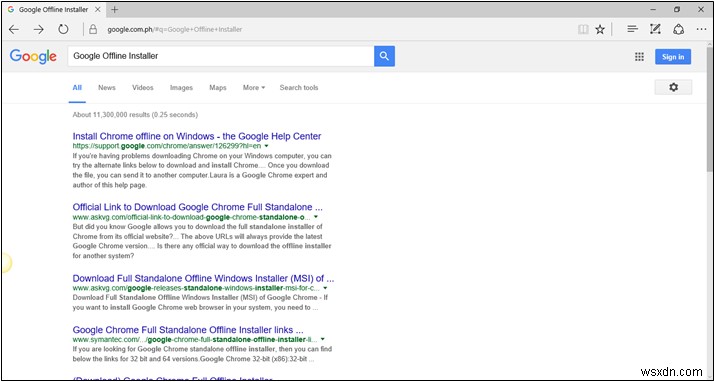Viewport: 714px width, 382px height.
Task: Switch to the Videos results tab
Action: [x=143, y=87]
